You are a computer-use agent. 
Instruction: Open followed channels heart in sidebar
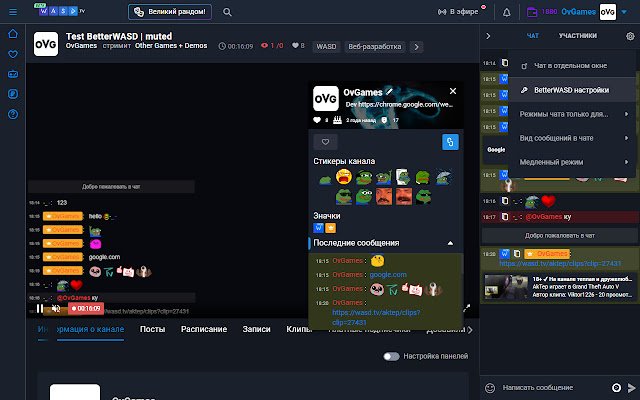click(13, 54)
